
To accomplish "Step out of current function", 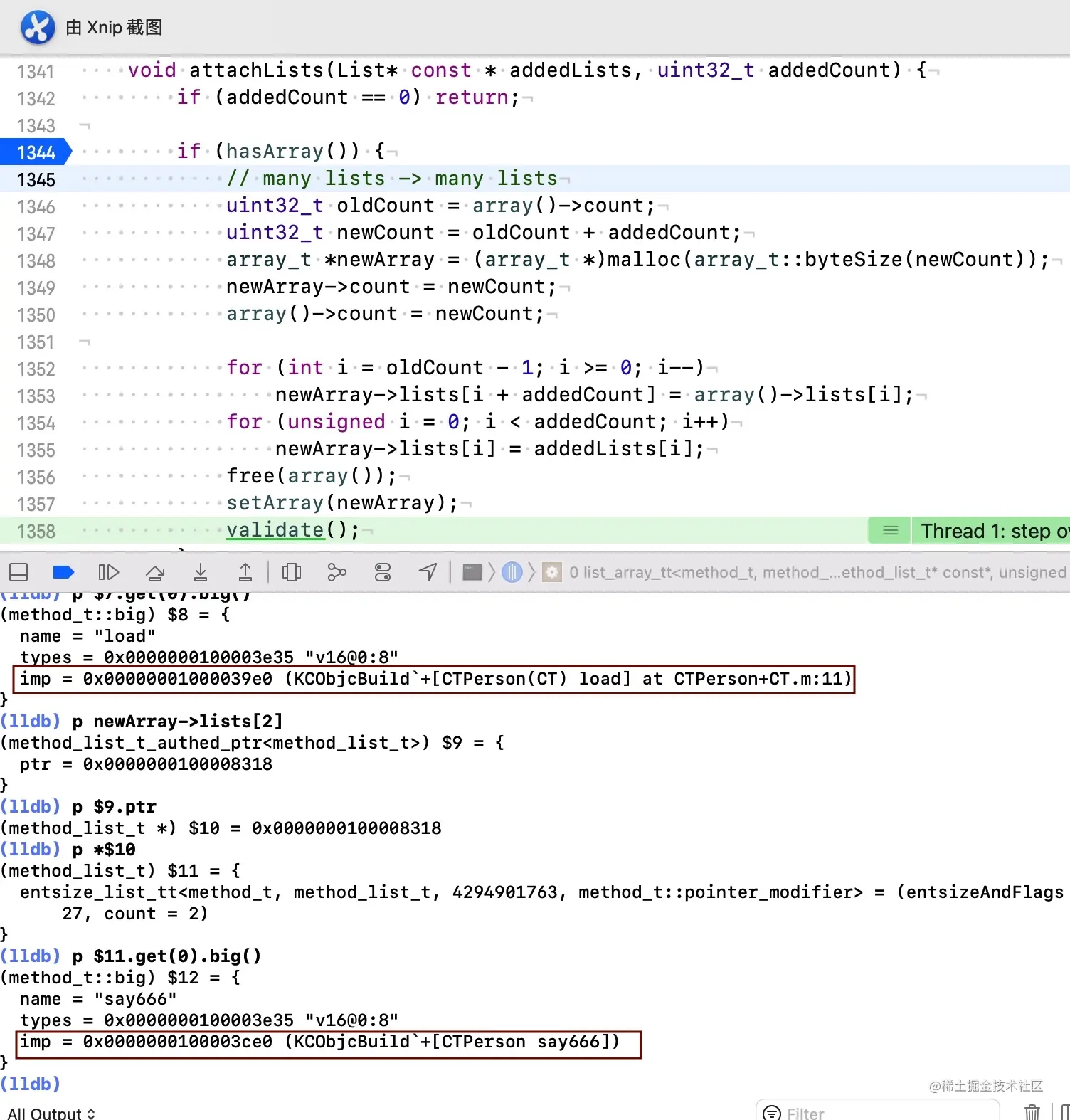I will pyautogui.click(x=245, y=572).
